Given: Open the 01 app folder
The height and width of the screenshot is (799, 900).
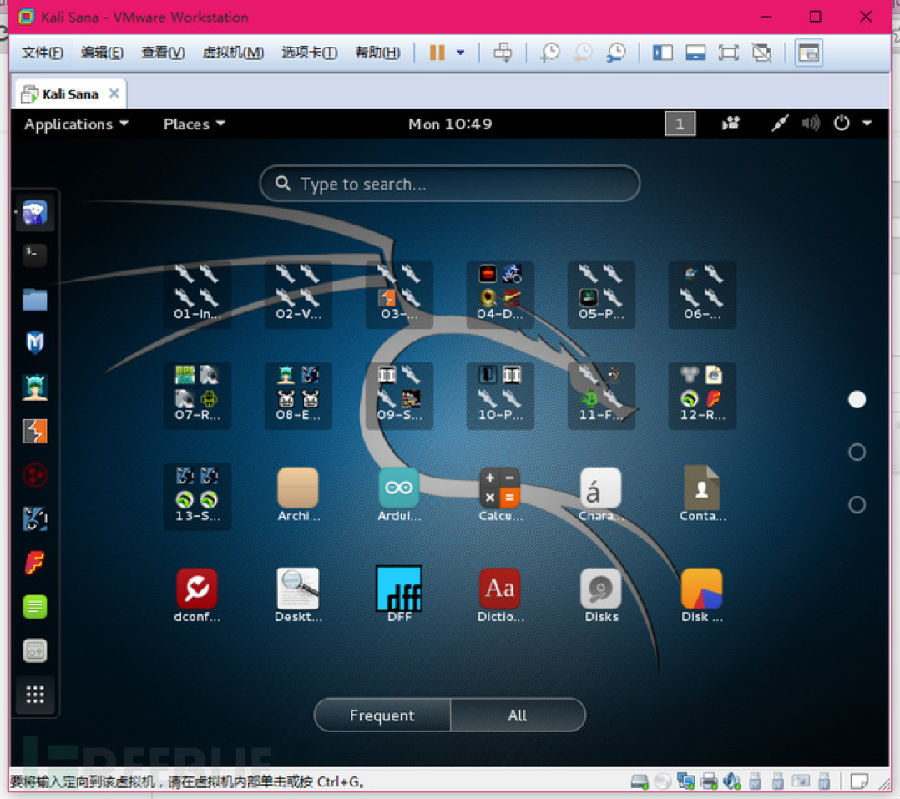Looking at the screenshot, I should click(196, 293).
